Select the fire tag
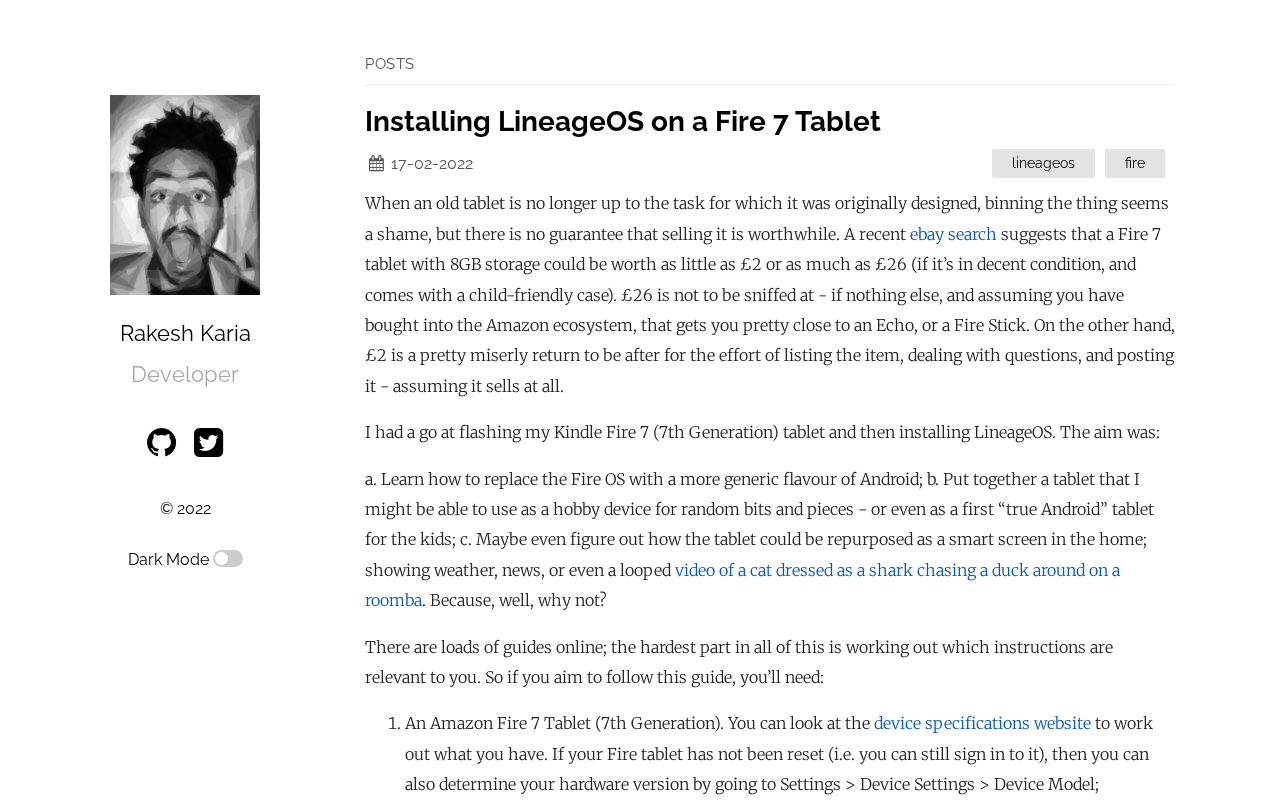1280x800 pixels. [1134, 163]
